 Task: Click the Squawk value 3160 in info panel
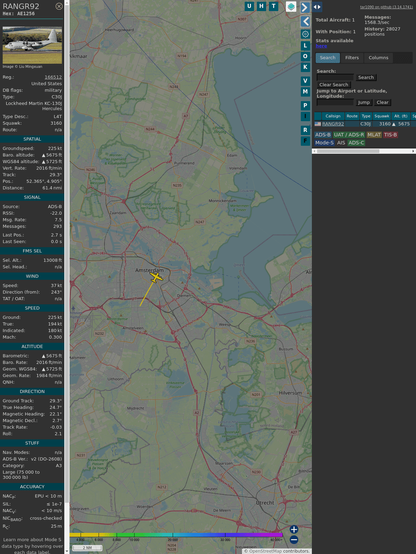coord(56,123)
